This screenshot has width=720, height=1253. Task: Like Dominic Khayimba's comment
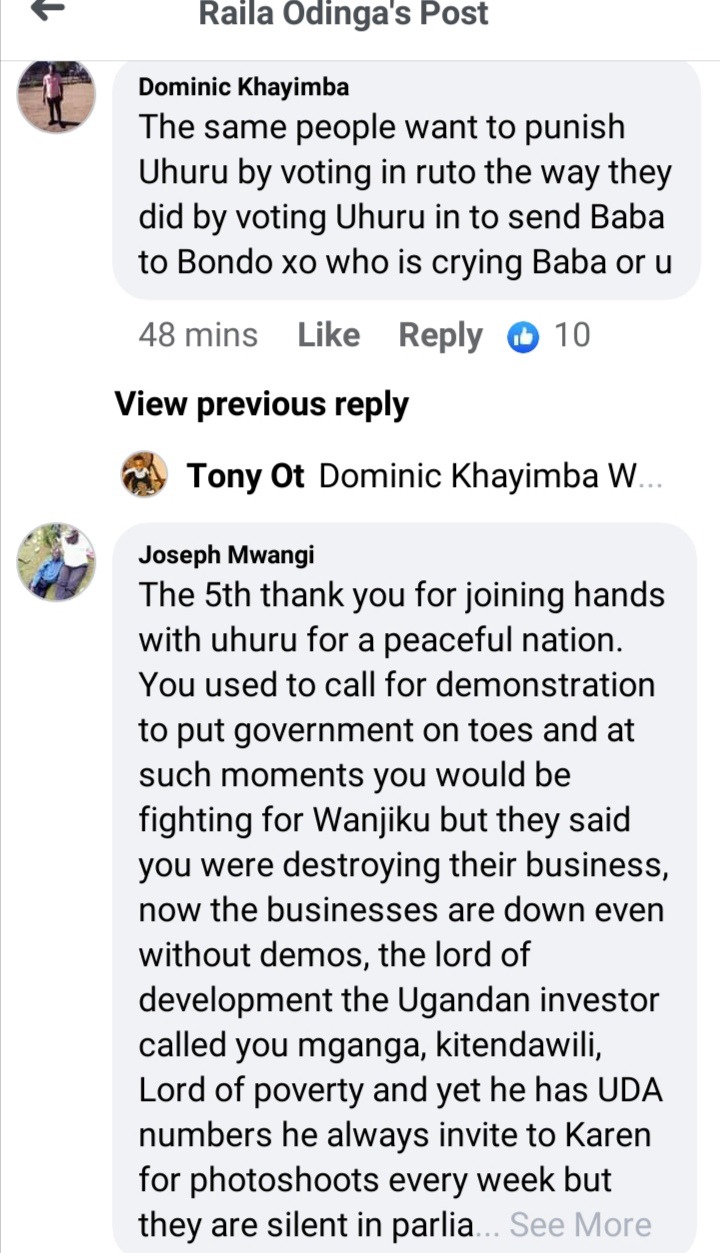[x=328, y=336]
